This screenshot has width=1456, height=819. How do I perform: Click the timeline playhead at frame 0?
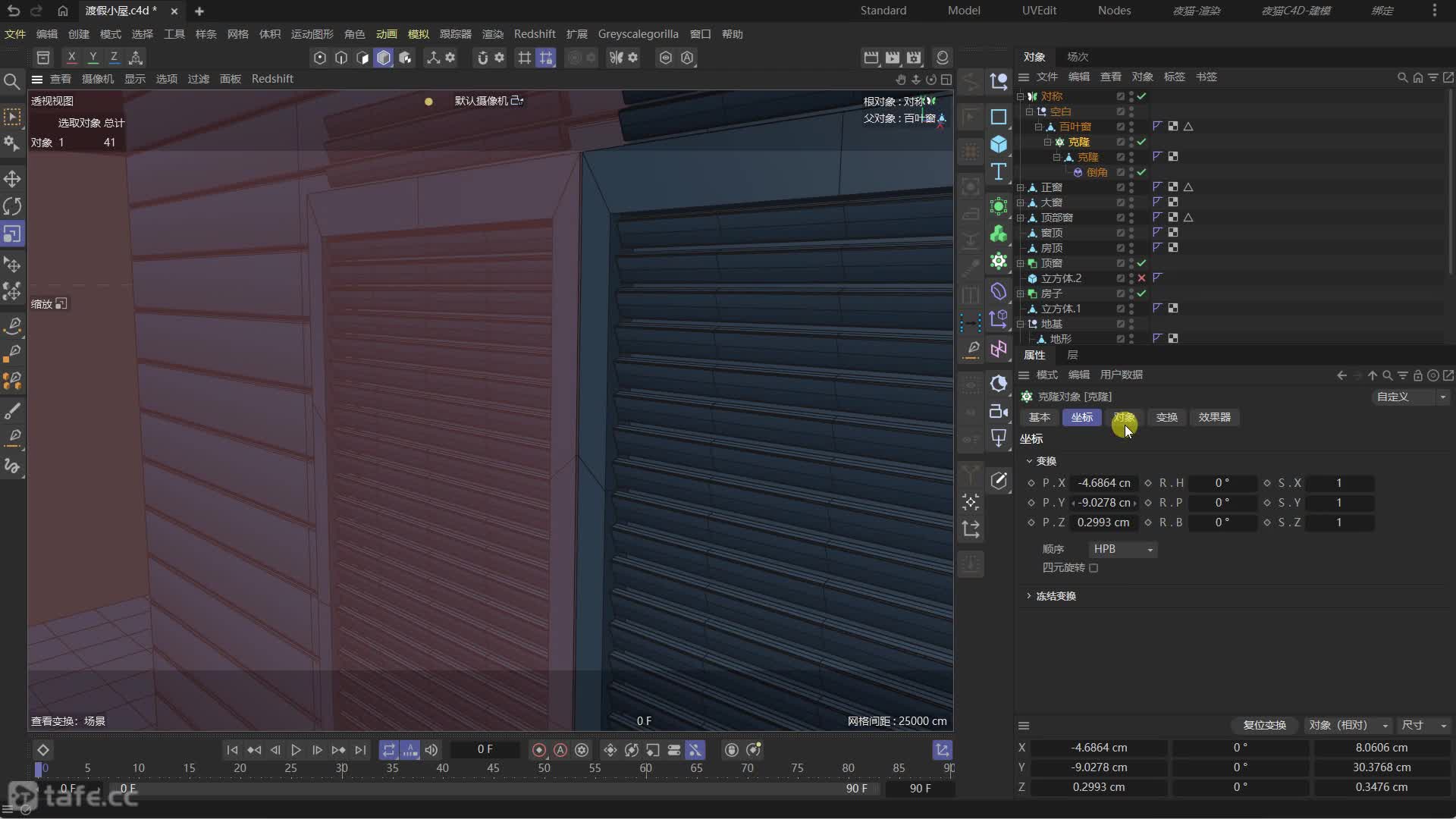click(x=39, y=768)
